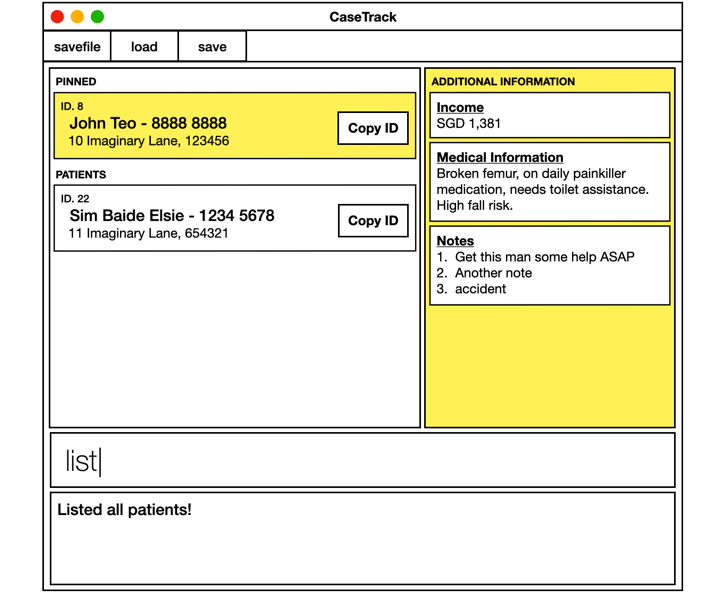The image size is (726, 593).
Task: Select the note 'Get this man some help ASAP'
Action: tap(544, 257)
